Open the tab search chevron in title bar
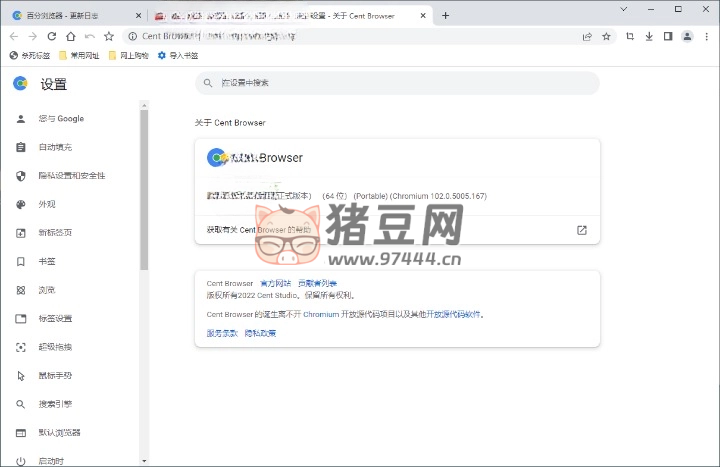 [x=624, y=9]
